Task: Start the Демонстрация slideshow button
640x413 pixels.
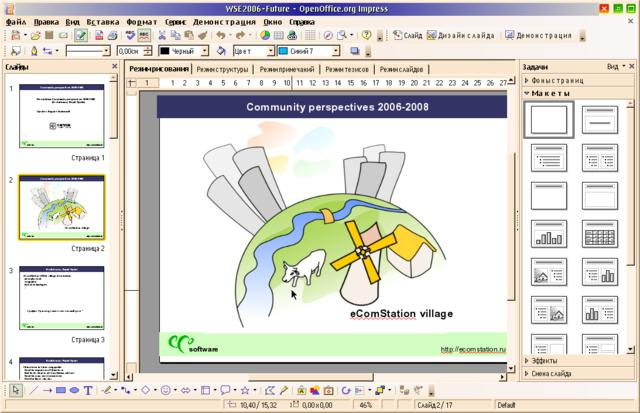Action: 538,36
